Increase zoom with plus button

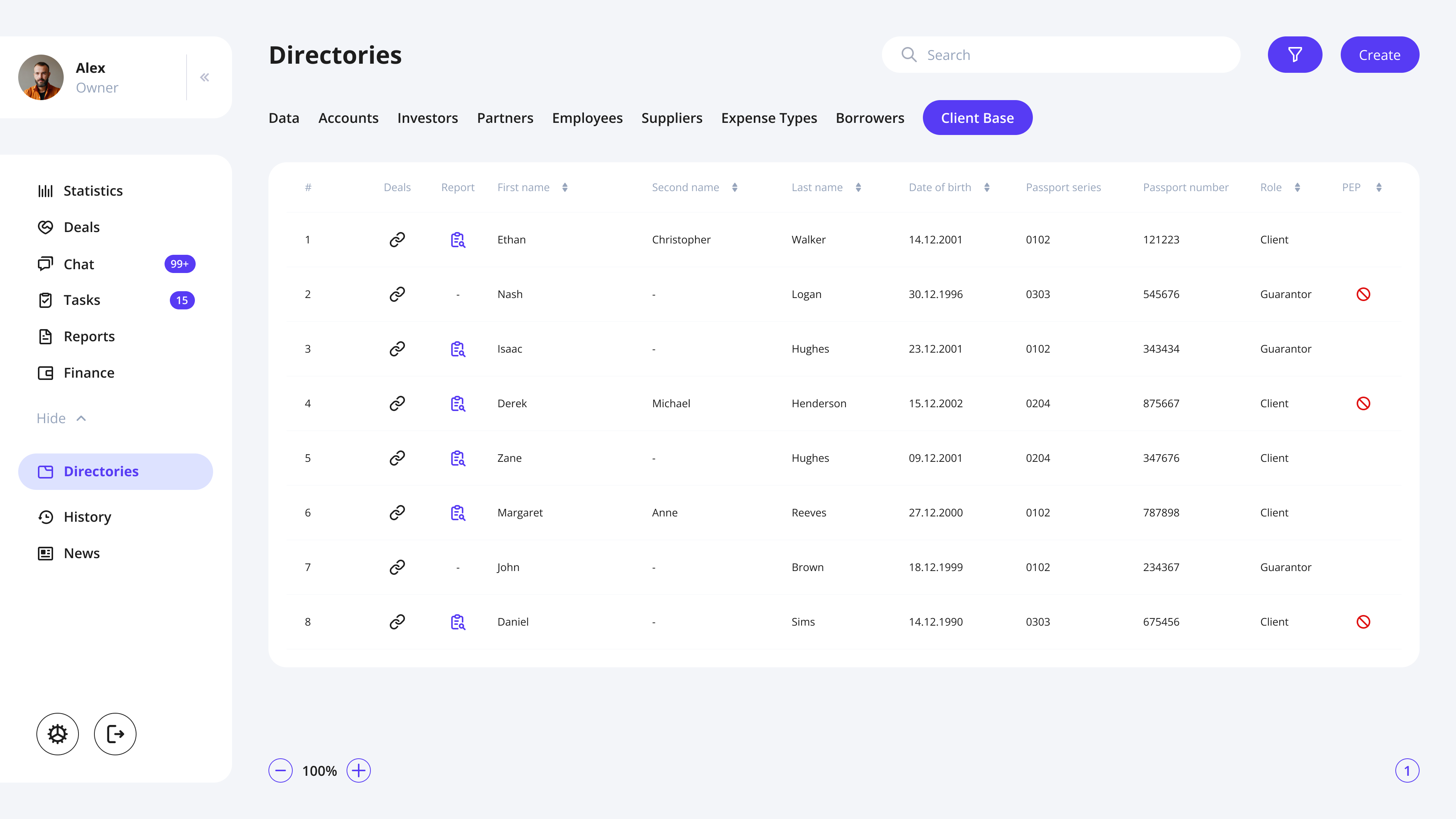point(358,770)
